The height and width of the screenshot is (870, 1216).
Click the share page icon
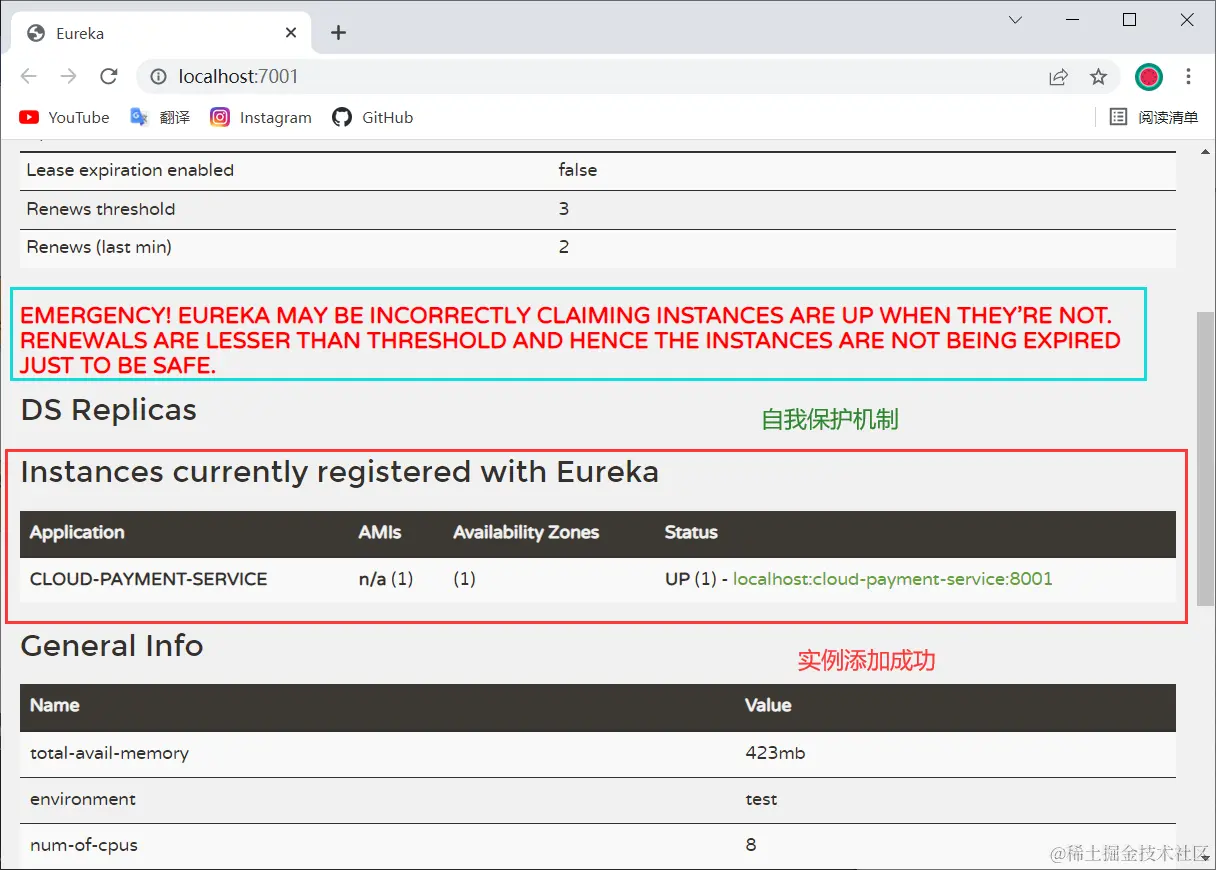(x=1058, y=76)
